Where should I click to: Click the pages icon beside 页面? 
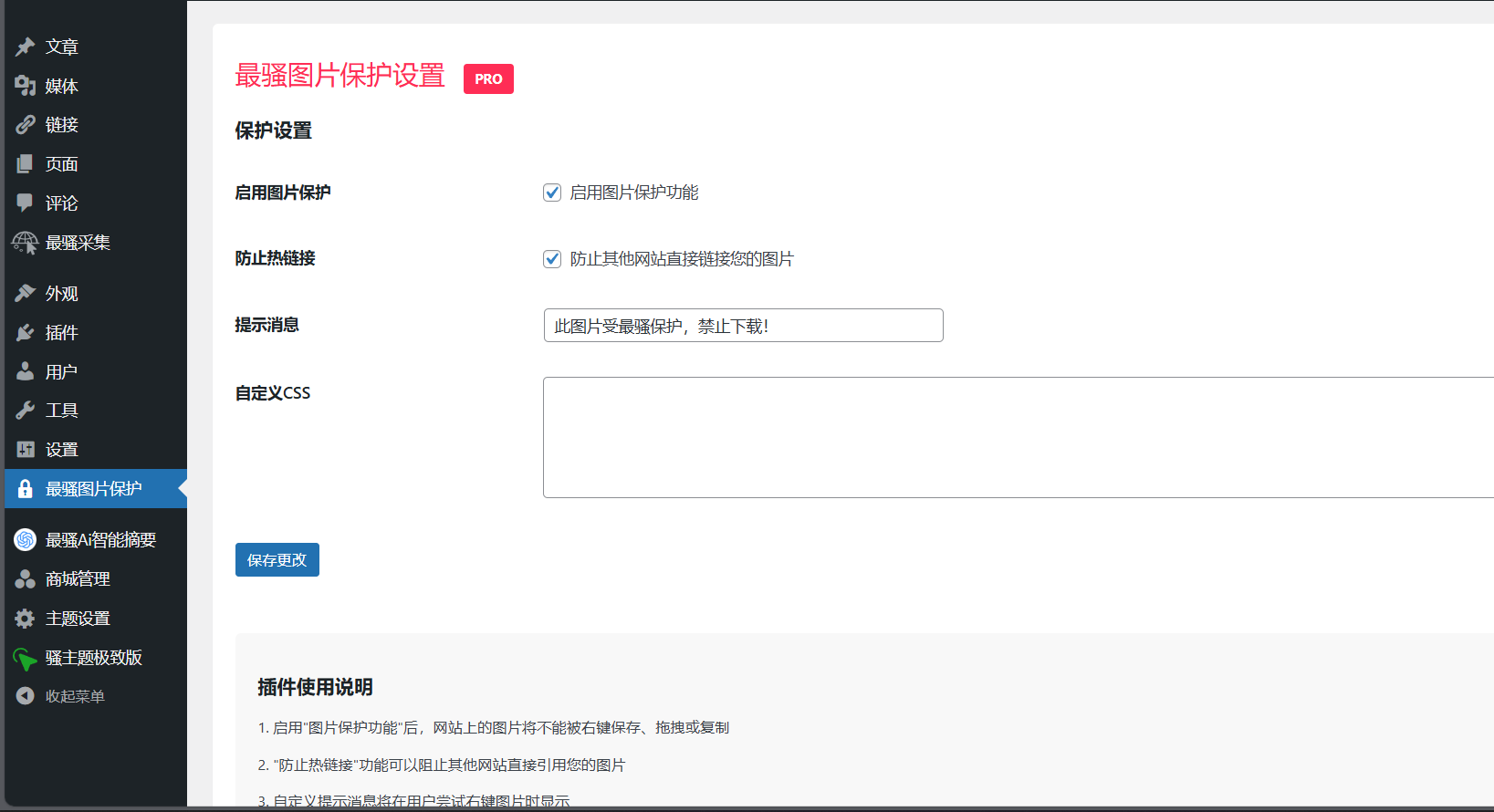[x=25, y=164]
